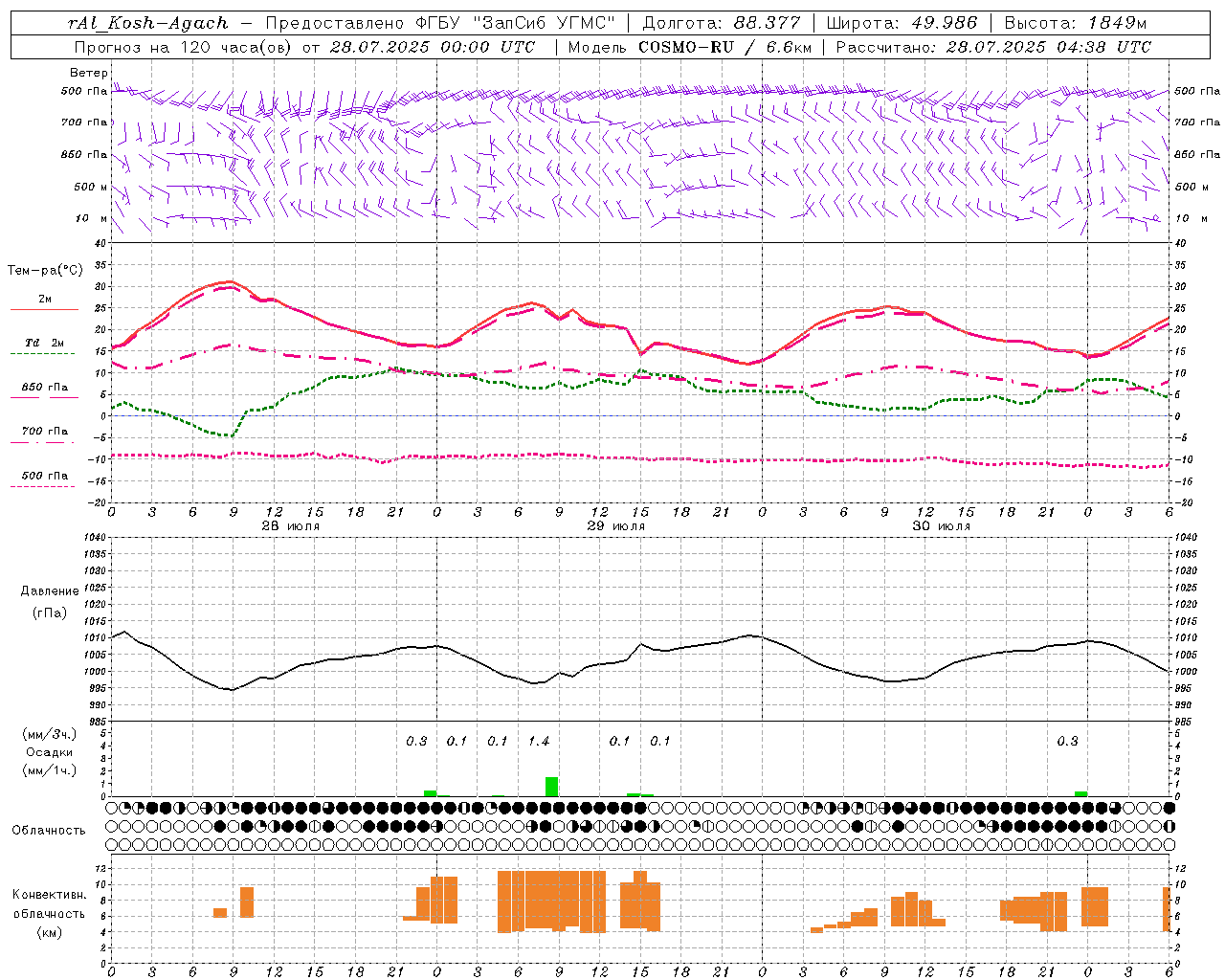
Task: Click the (км) units label of convective cloudiness
Action: [50, 931]
